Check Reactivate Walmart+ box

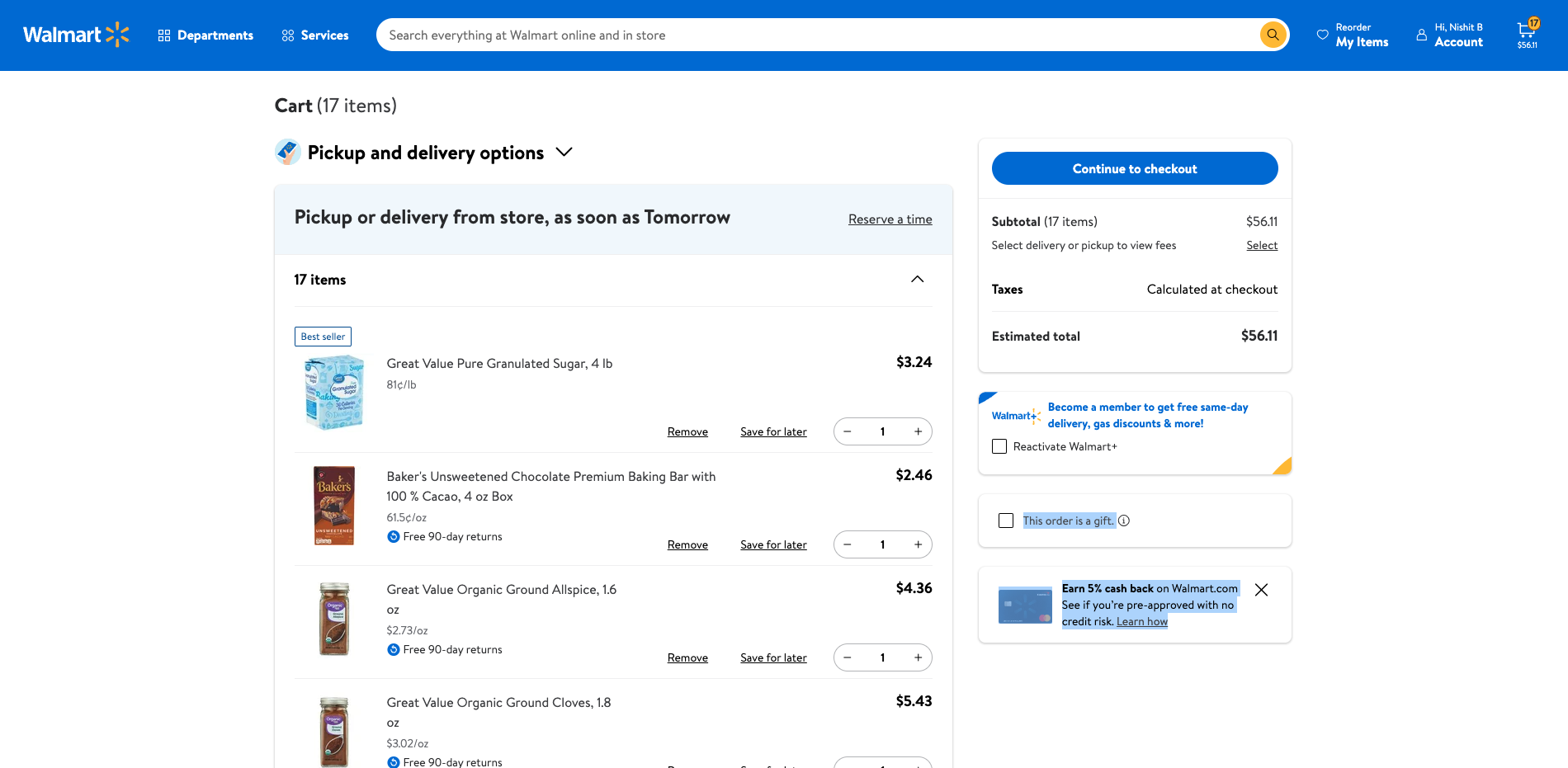click(x=999, y=446)
